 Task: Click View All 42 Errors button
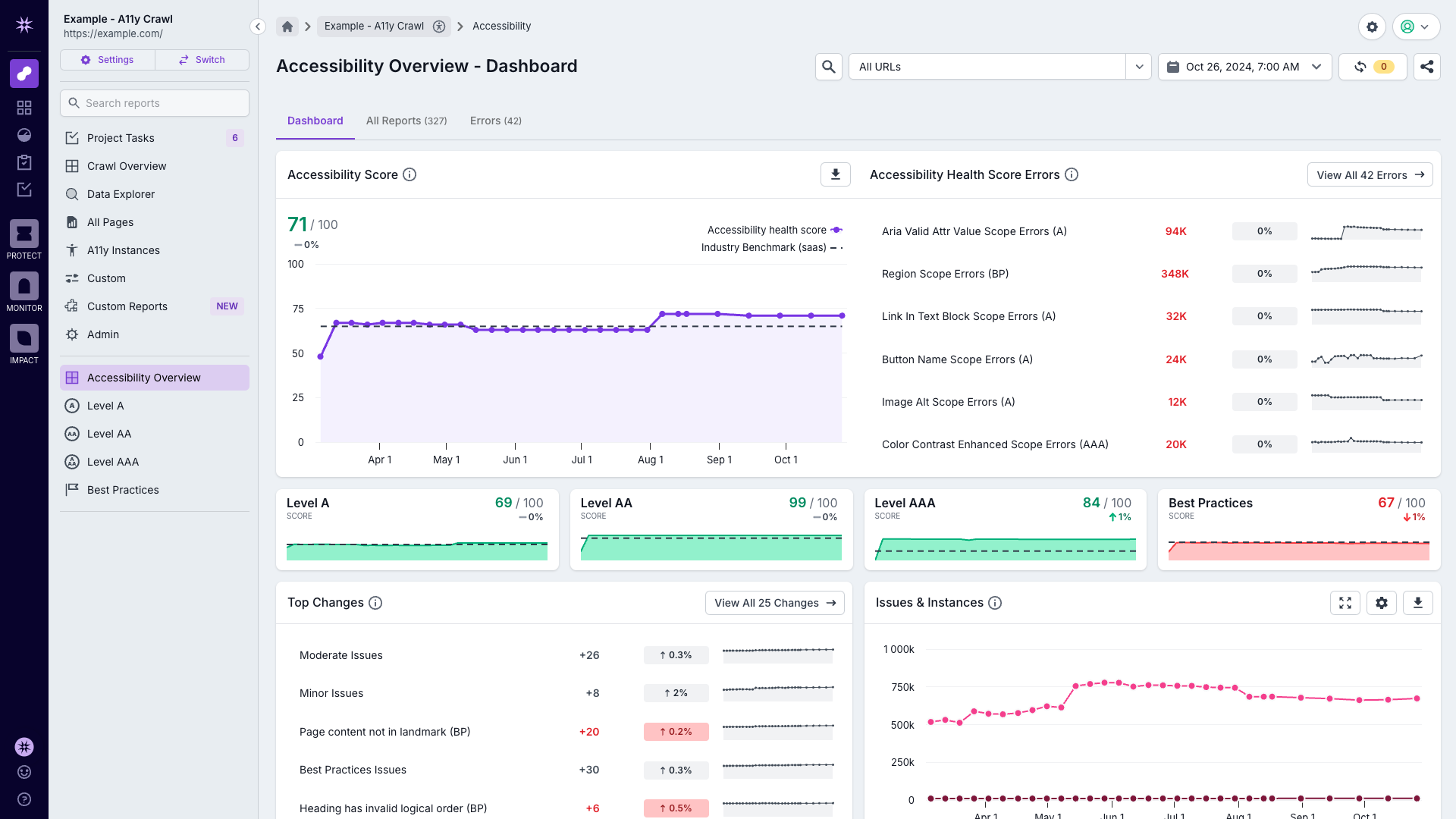pos(1370,175)
